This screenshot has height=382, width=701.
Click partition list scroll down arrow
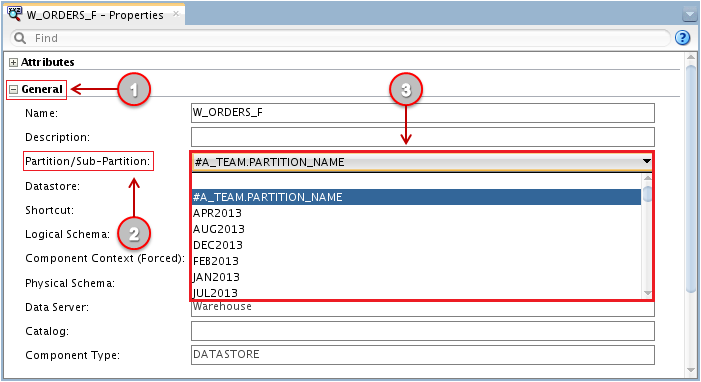pyautogui.click(x=647, y=293)
